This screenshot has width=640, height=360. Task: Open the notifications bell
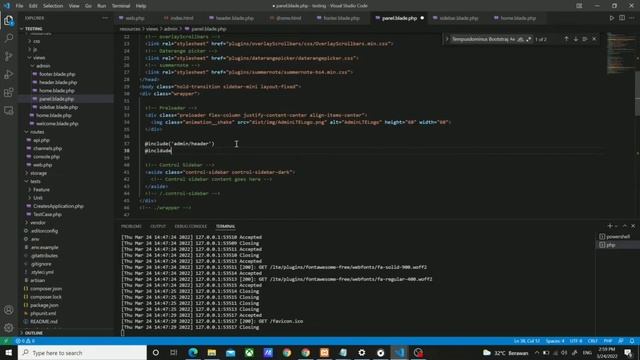click(632, 341)
